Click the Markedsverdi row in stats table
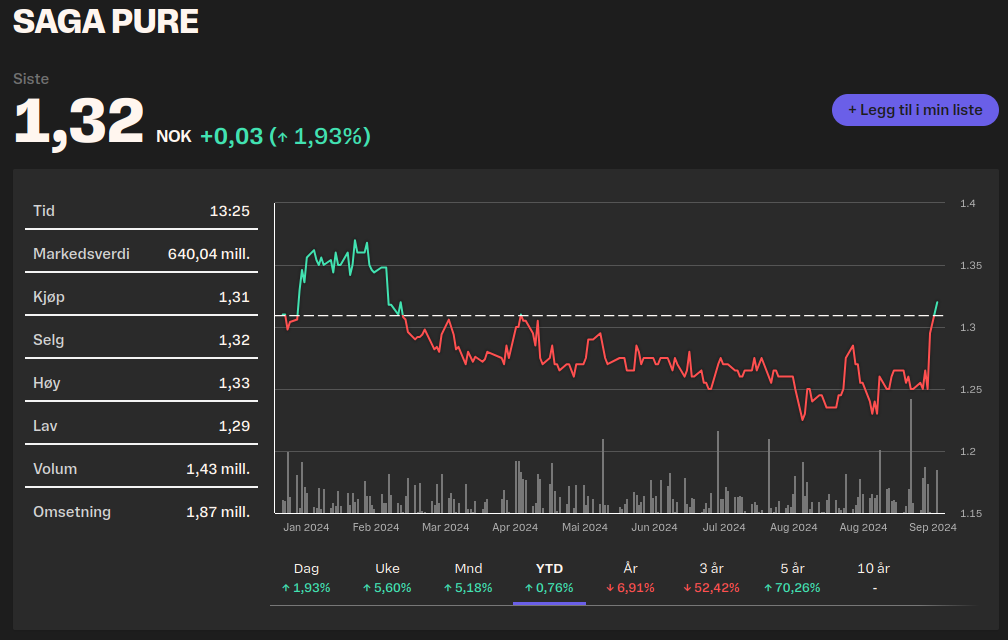The width and height of the screenshot is (1008, 640). click(x=141, y=254)
